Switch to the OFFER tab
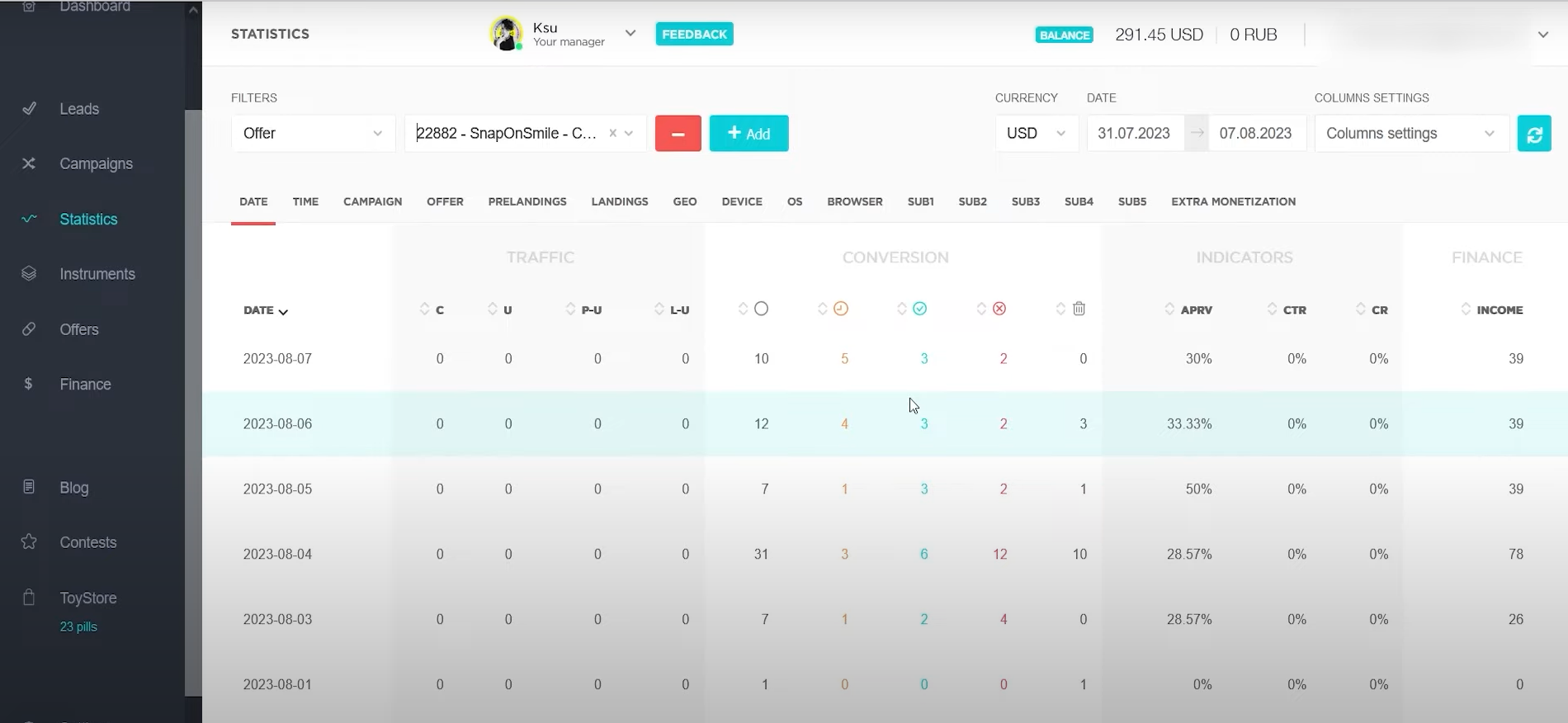Viewport: 1568px width, 723px height. 445,201
